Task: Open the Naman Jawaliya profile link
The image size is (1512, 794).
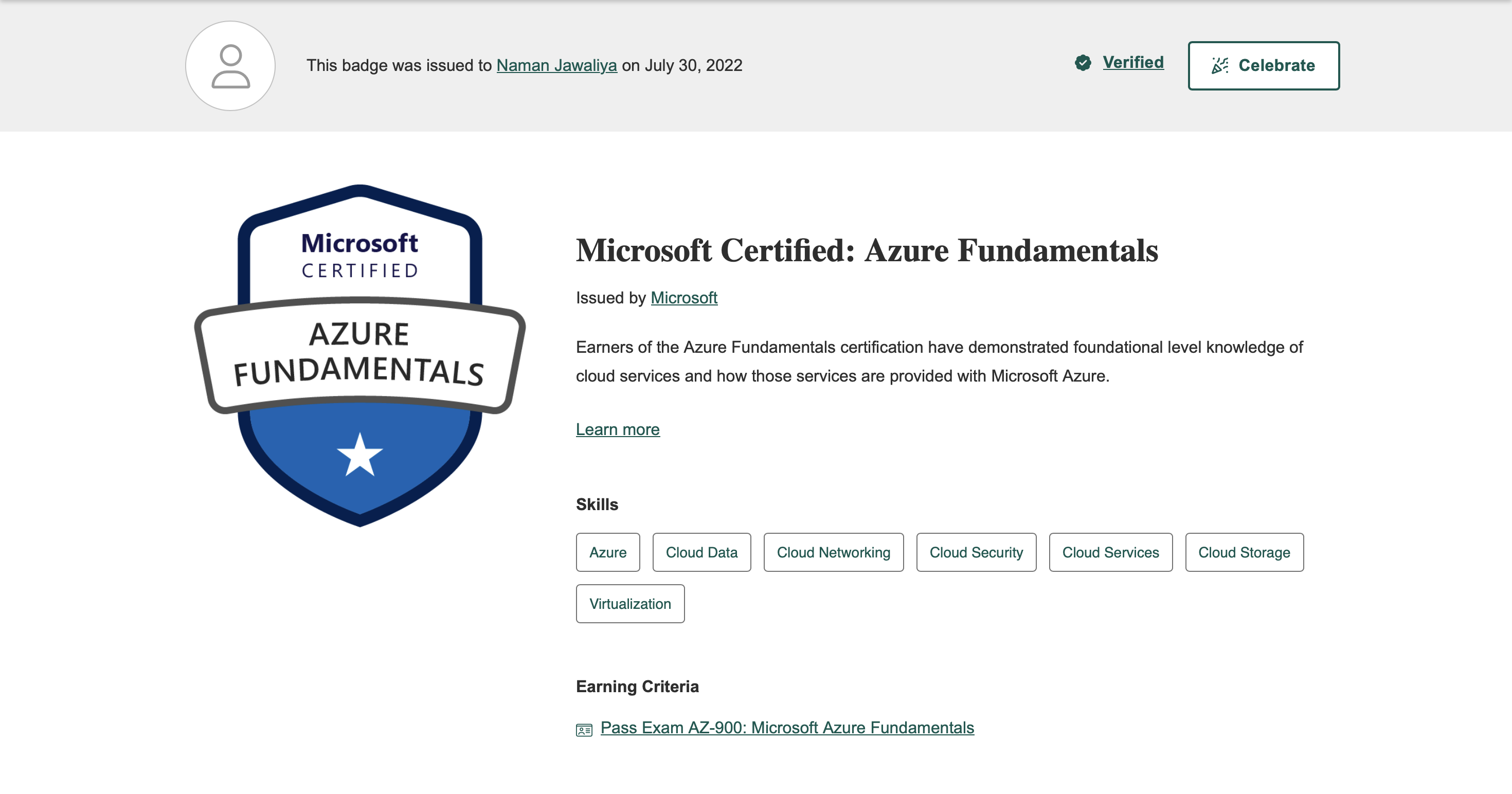Action: click(556, 65)
